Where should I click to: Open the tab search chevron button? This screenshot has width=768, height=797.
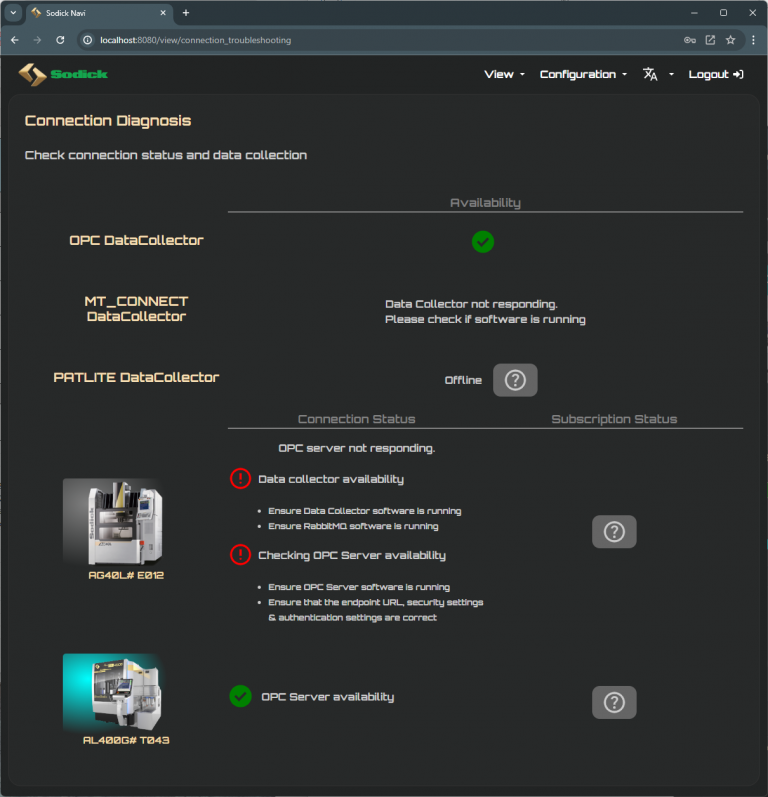tap(13, 13)
